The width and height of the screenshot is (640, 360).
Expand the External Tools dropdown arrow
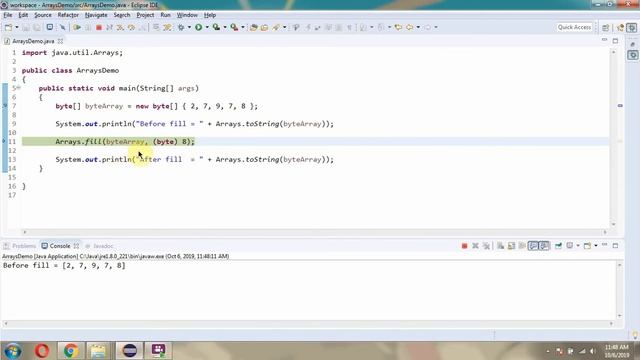coord(243,27)
